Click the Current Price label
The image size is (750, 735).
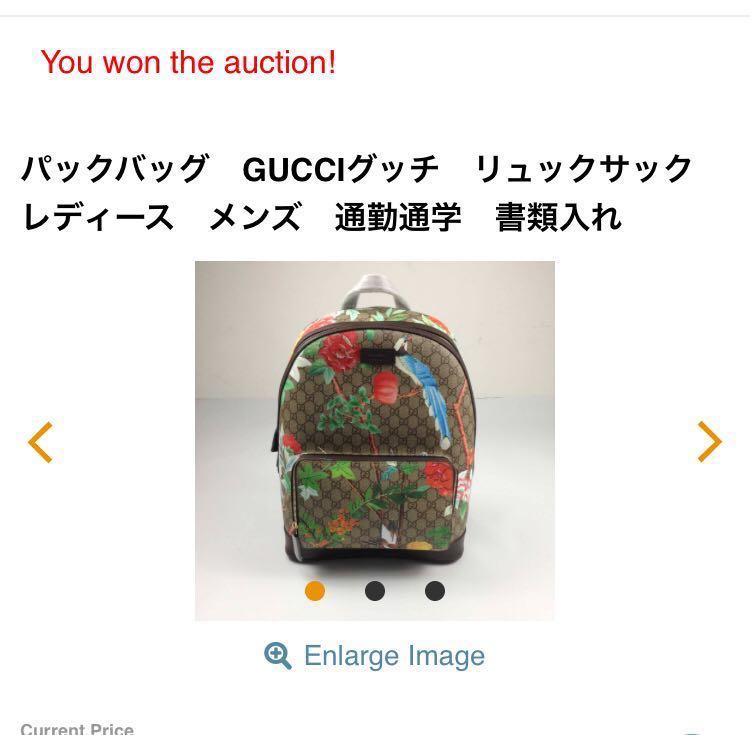tap(77, 729)
